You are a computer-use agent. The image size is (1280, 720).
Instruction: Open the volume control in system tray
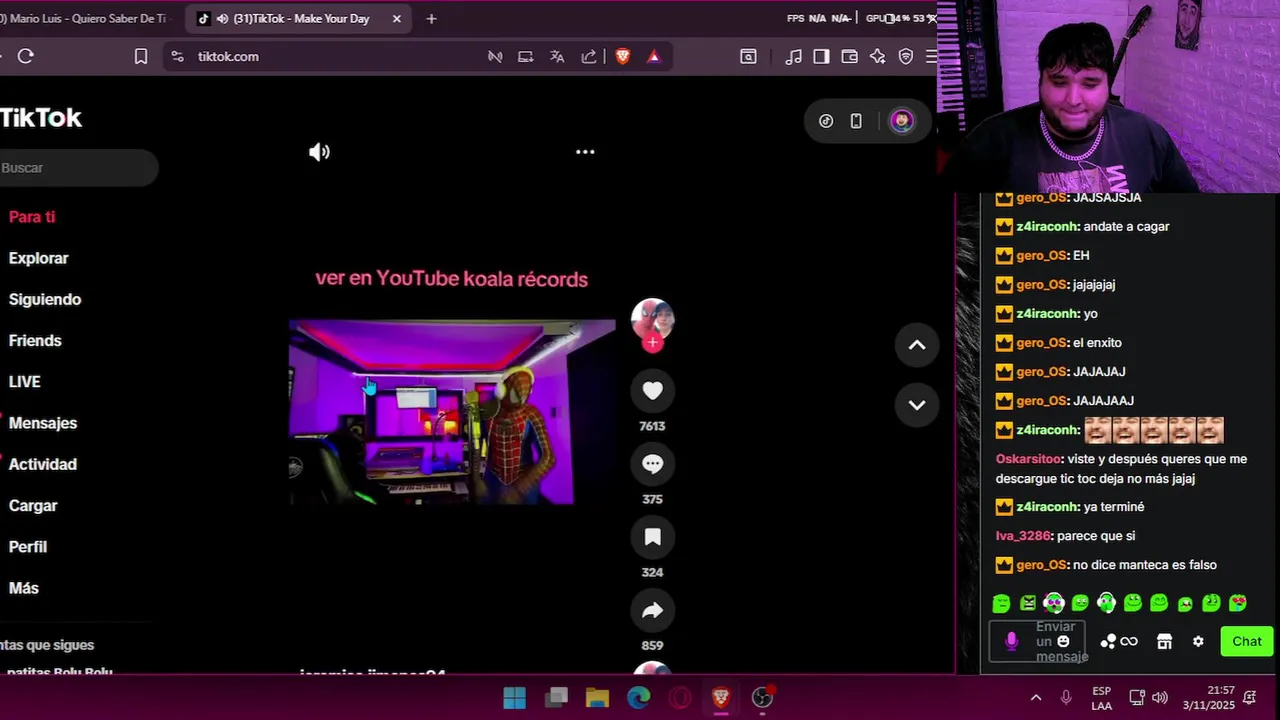1160,698
